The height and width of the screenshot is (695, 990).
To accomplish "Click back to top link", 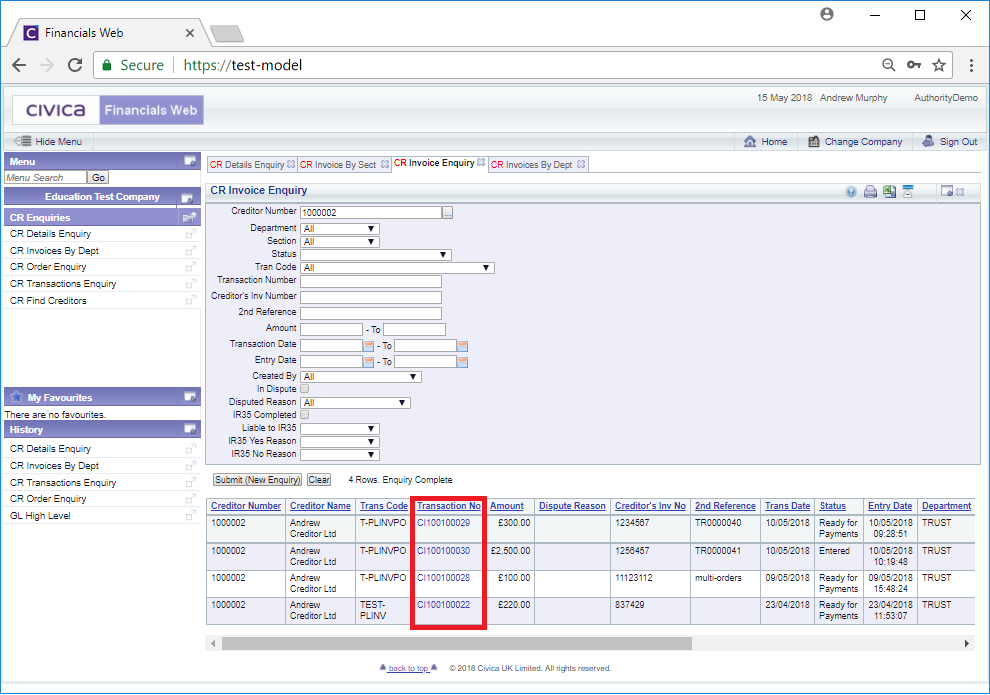I will (x=408, y=668).
